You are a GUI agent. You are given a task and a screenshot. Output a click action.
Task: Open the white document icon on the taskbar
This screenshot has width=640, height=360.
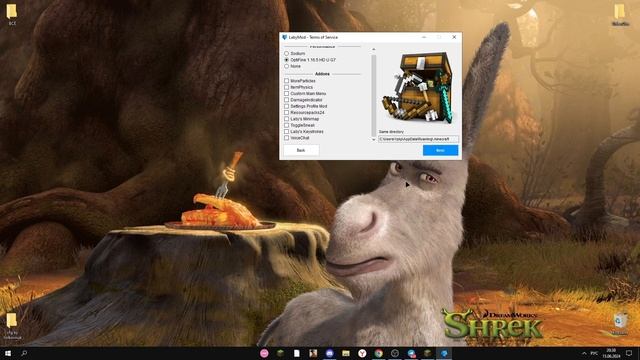coord(297,353)
